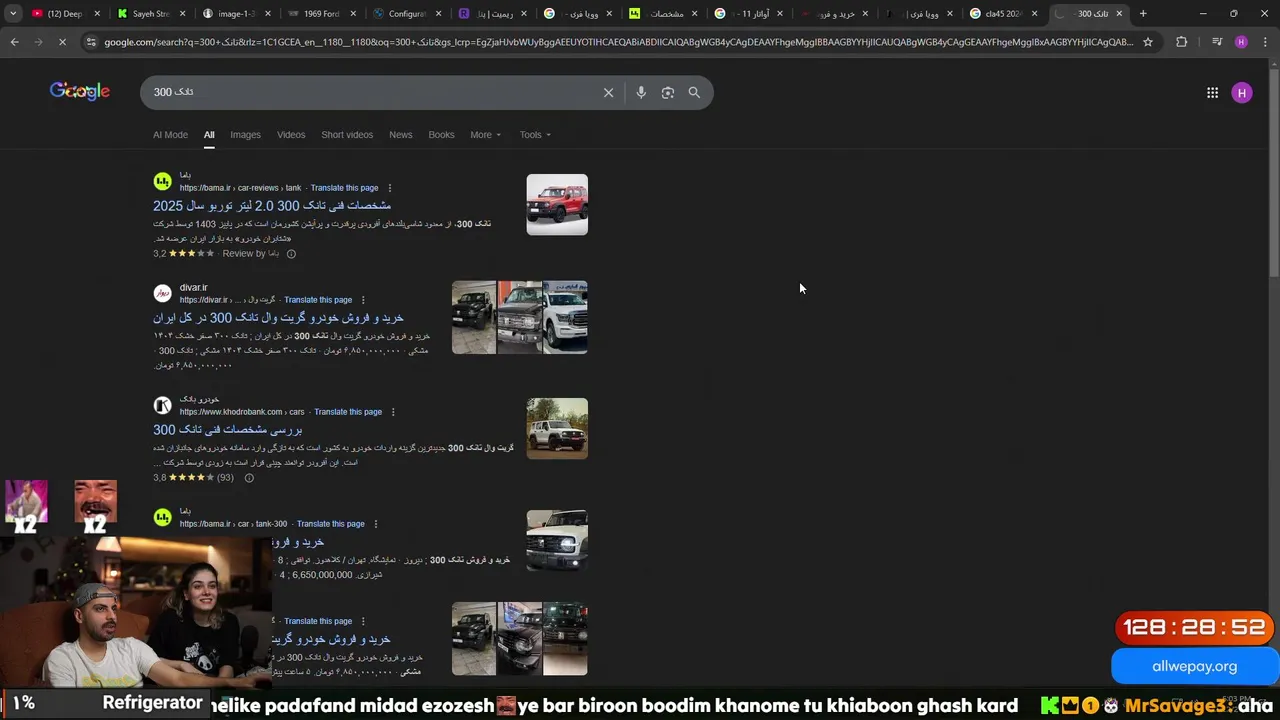Screen dimensions: 1280x720
Task: Click the (93) review count
Action: [225, 478]
